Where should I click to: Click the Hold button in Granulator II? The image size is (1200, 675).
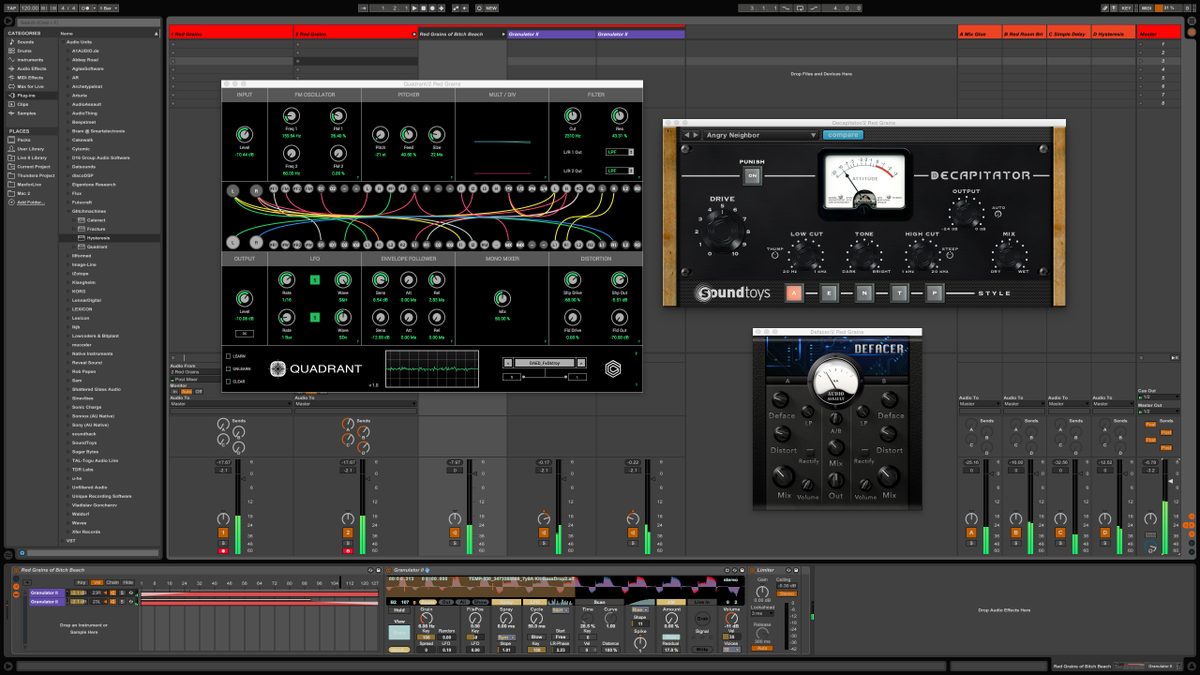click(x=399, y=611)
